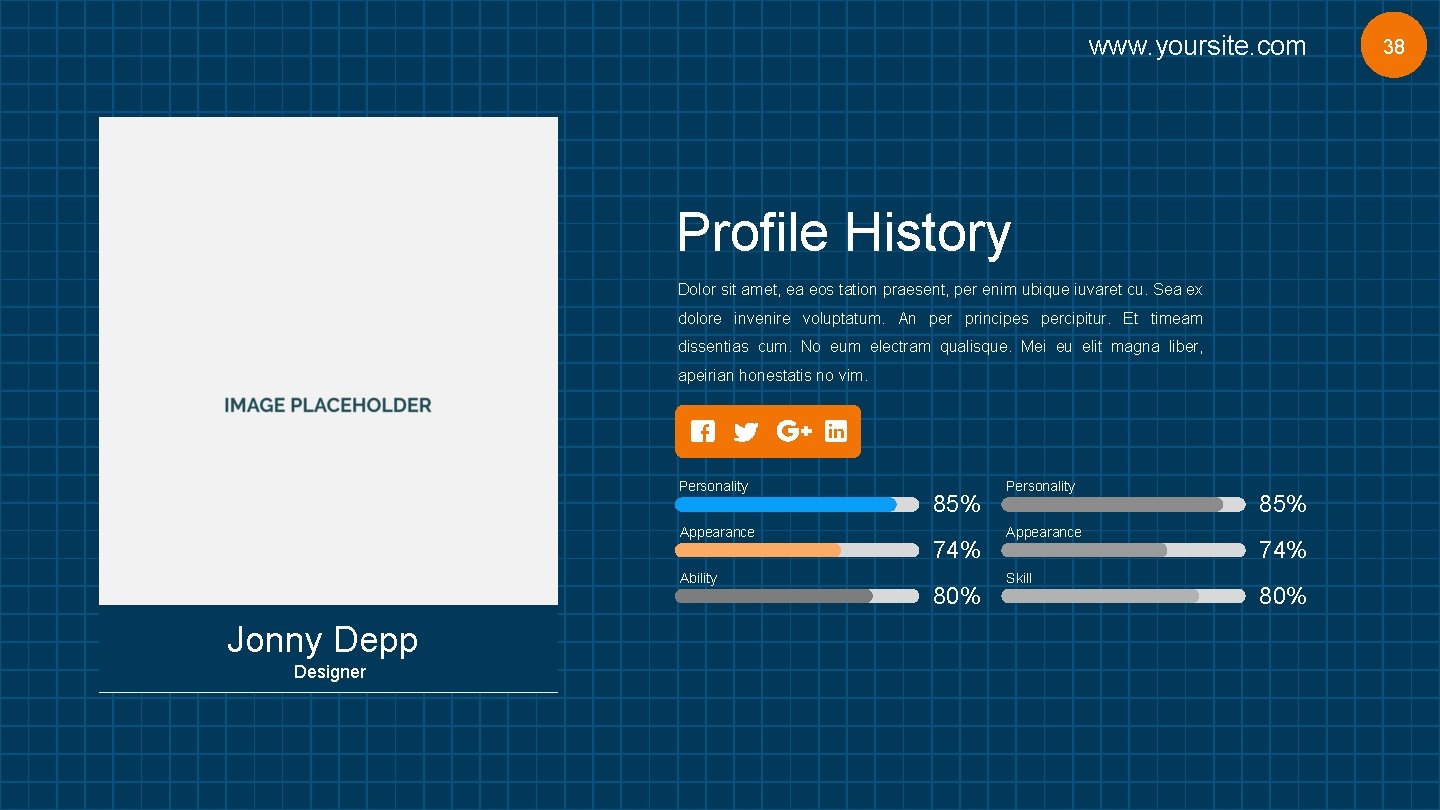This screenshot has height=810, width=1440.
Task: Click the Designer job title
Action: (330, 672)
